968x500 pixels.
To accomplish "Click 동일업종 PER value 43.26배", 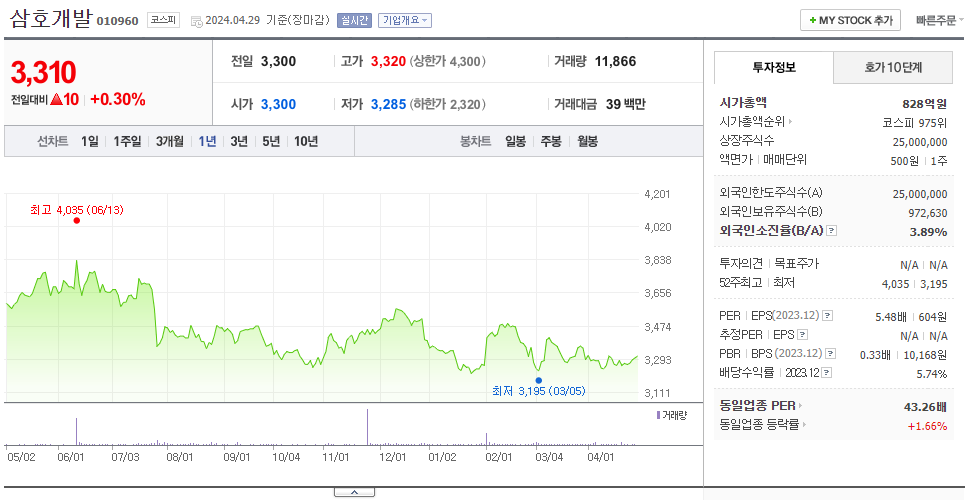I will pos(925,407).
